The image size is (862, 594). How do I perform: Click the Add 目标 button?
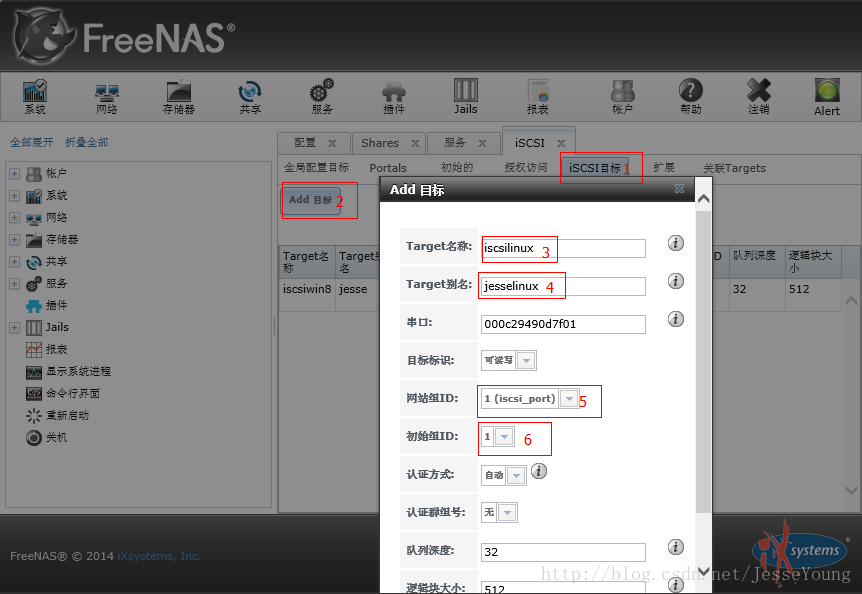311,199
